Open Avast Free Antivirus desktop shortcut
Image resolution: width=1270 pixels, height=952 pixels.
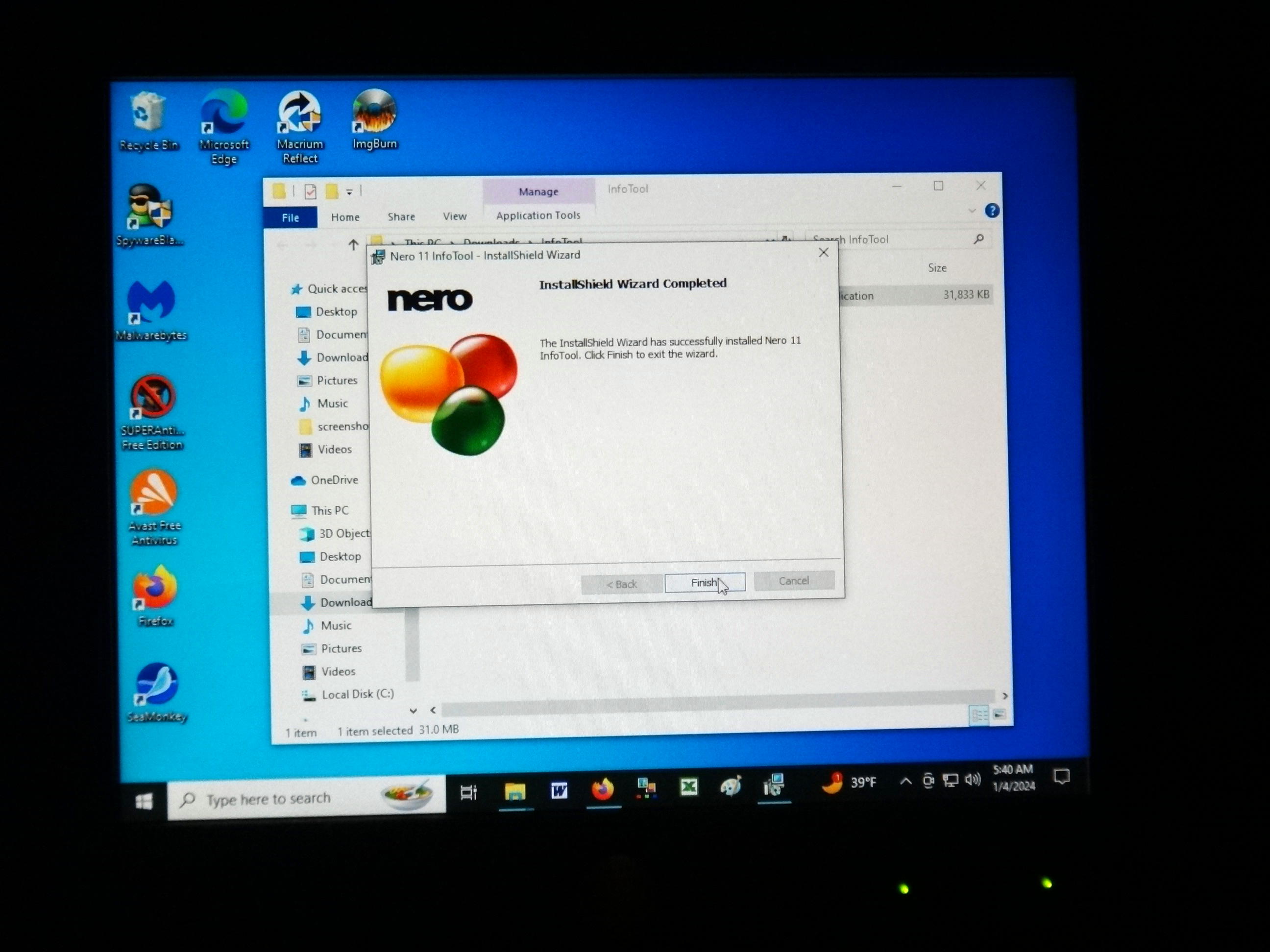[154, 508]
